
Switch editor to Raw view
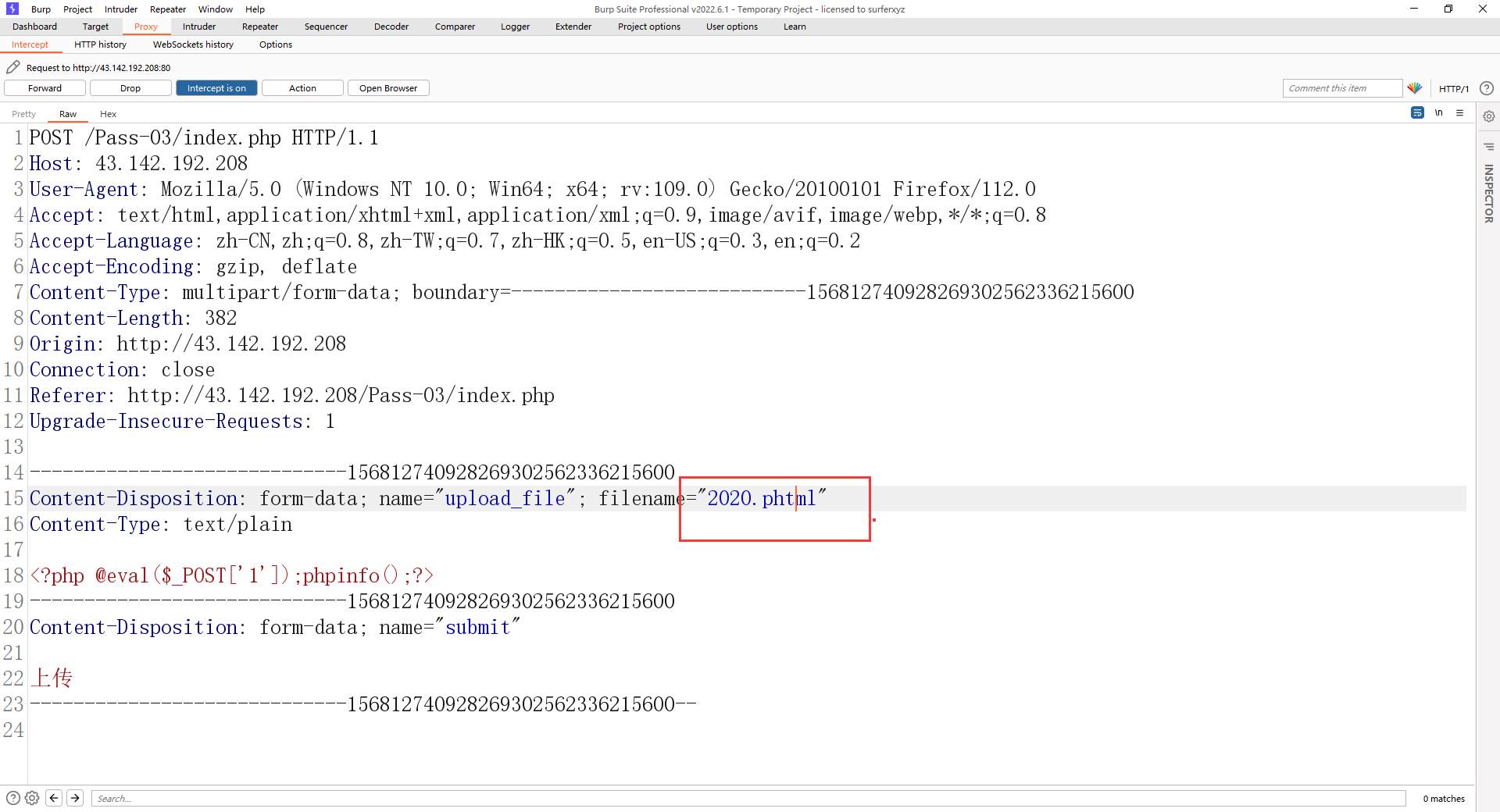coord(68,114)
